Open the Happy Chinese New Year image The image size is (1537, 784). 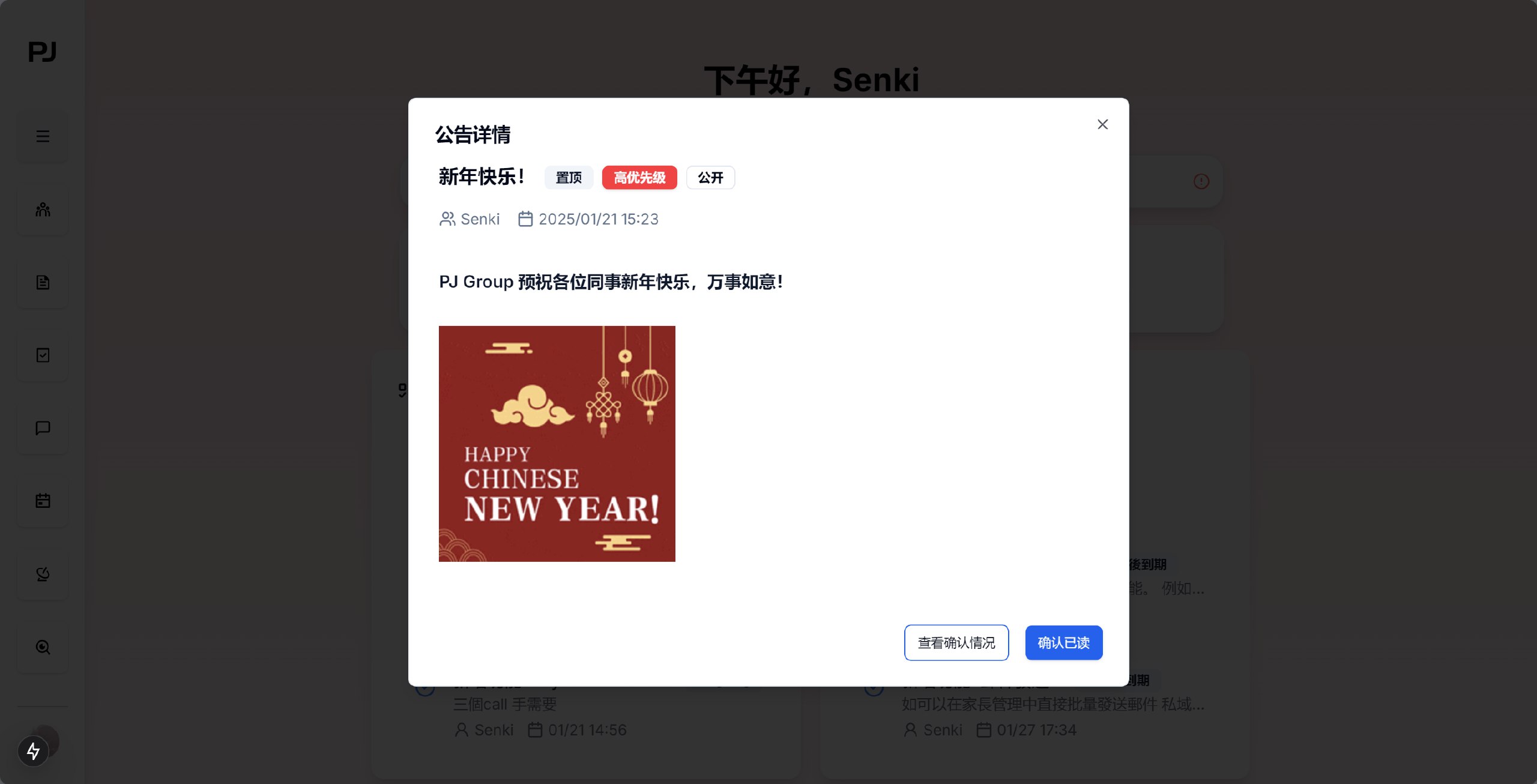[x=557, y=444]
